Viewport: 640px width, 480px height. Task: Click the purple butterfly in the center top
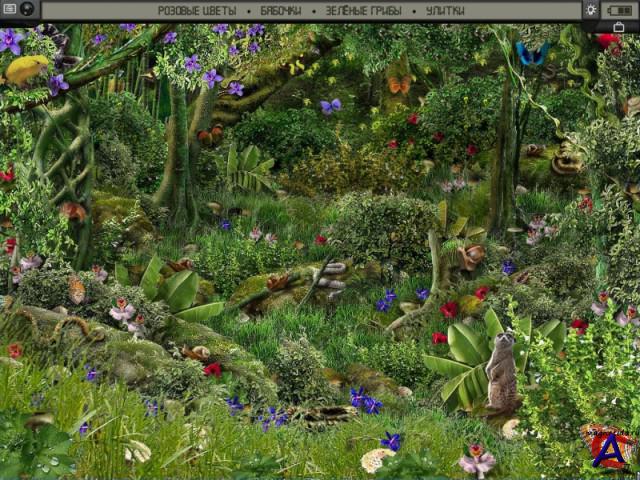330,106
